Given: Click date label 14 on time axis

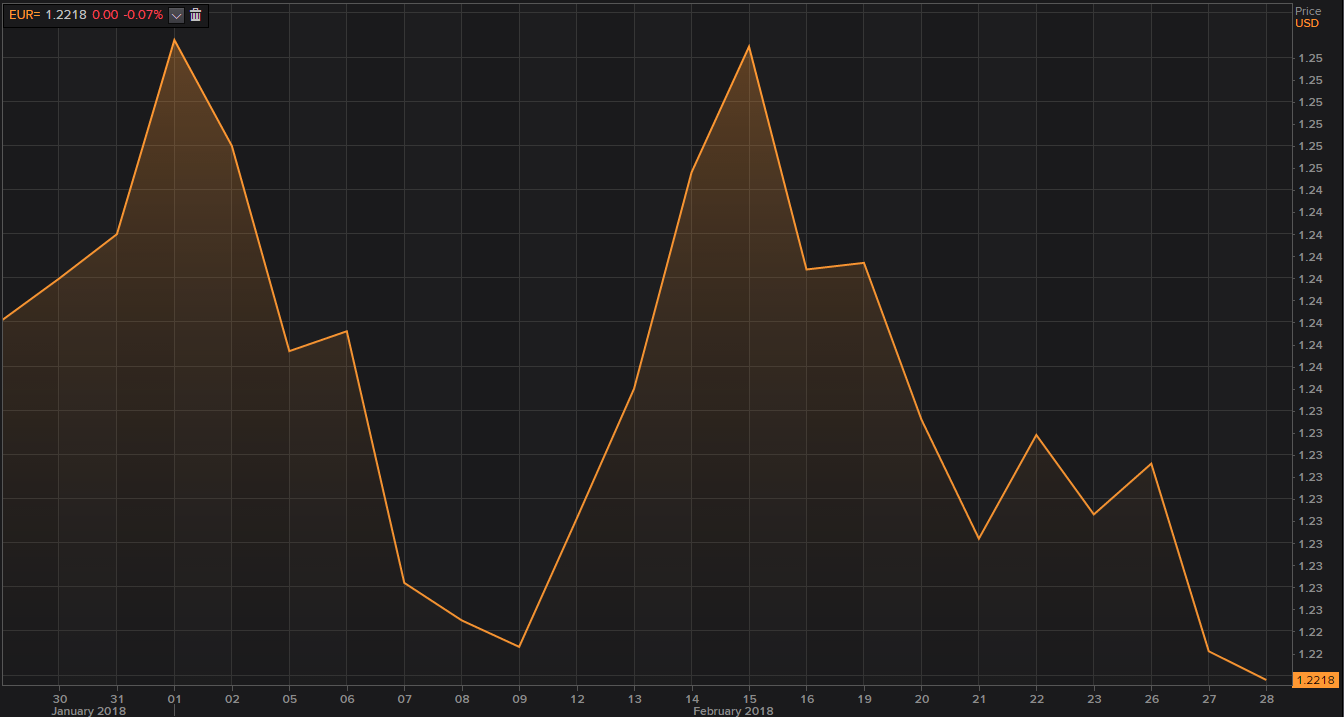Looking at the screenshot, I should tap(691, 699).
